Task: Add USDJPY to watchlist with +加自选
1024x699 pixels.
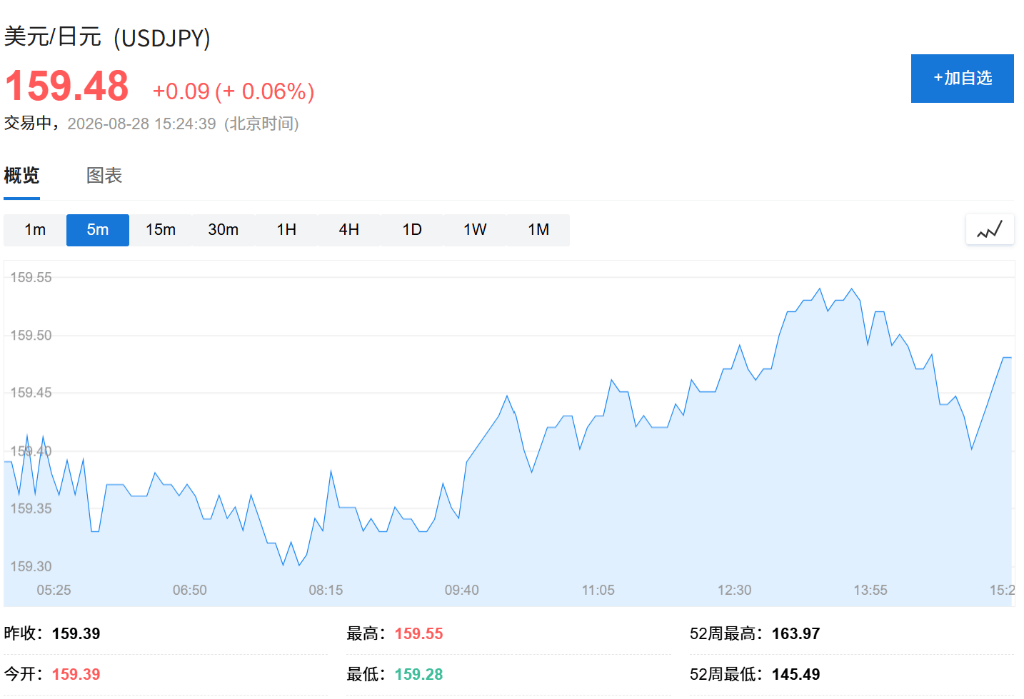Action: click(x=962, y=78)
